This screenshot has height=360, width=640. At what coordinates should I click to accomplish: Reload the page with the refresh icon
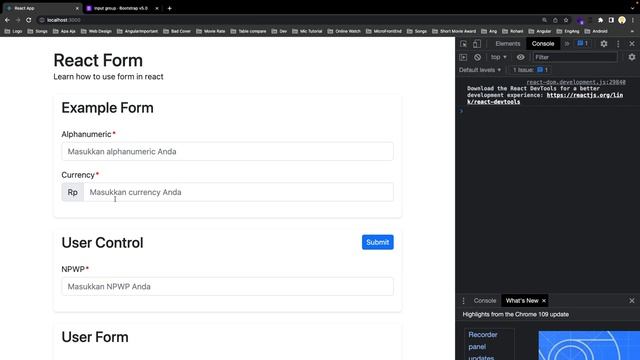(29, 20)
